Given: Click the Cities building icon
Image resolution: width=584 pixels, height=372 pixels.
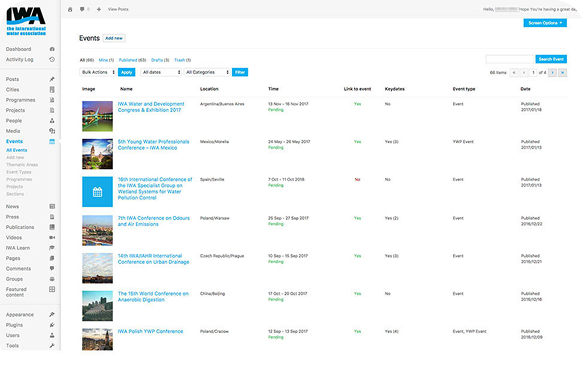Looking at the screenshot, I should [52, 90].
